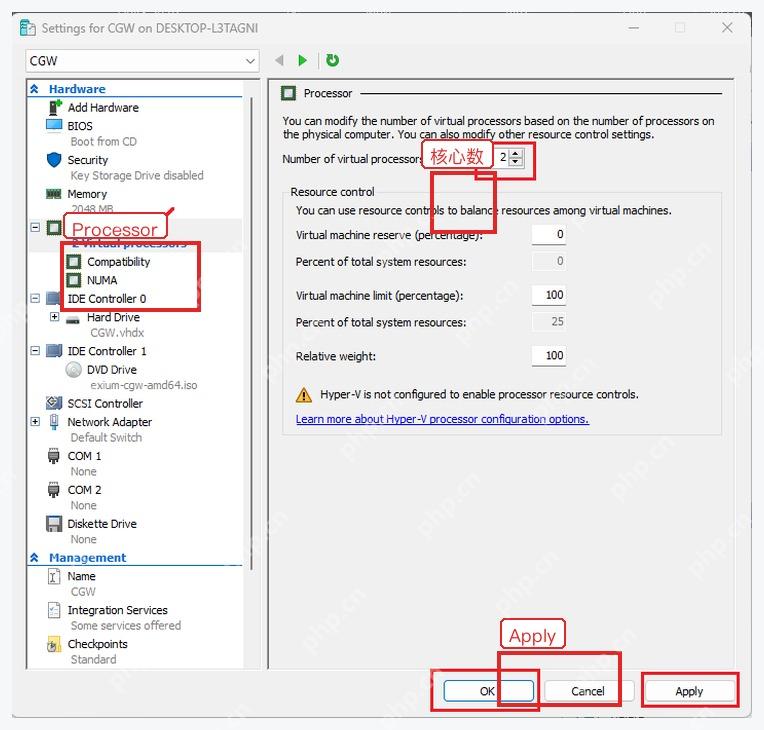
Task: Select the Diskette Drive floppy icon
Action: [54, 524]
